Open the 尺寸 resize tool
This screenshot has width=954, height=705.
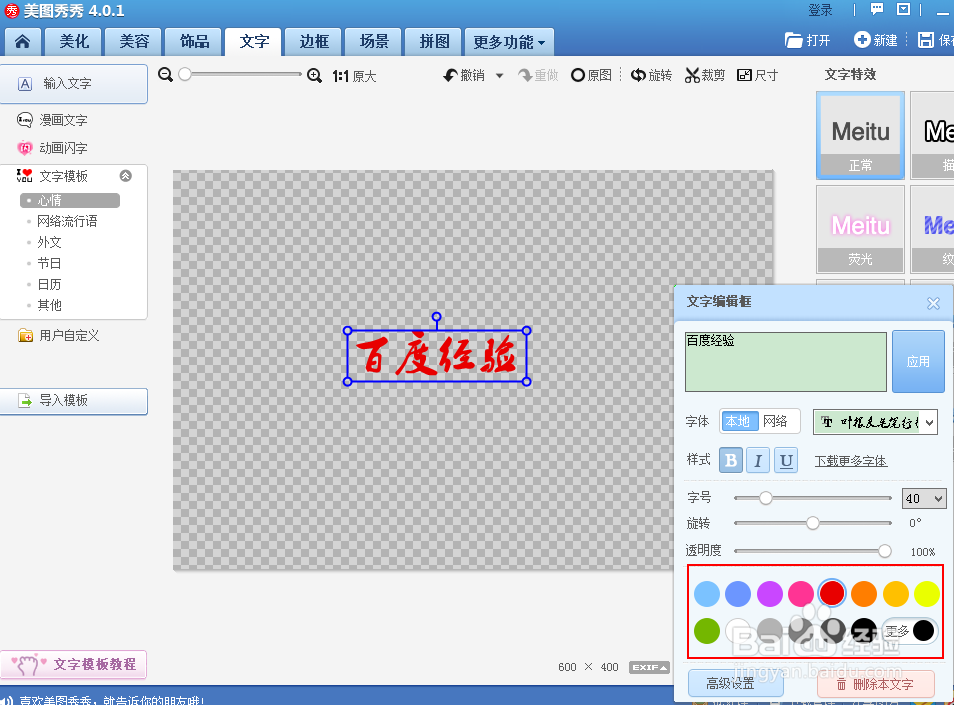click(x=757, y=75)
